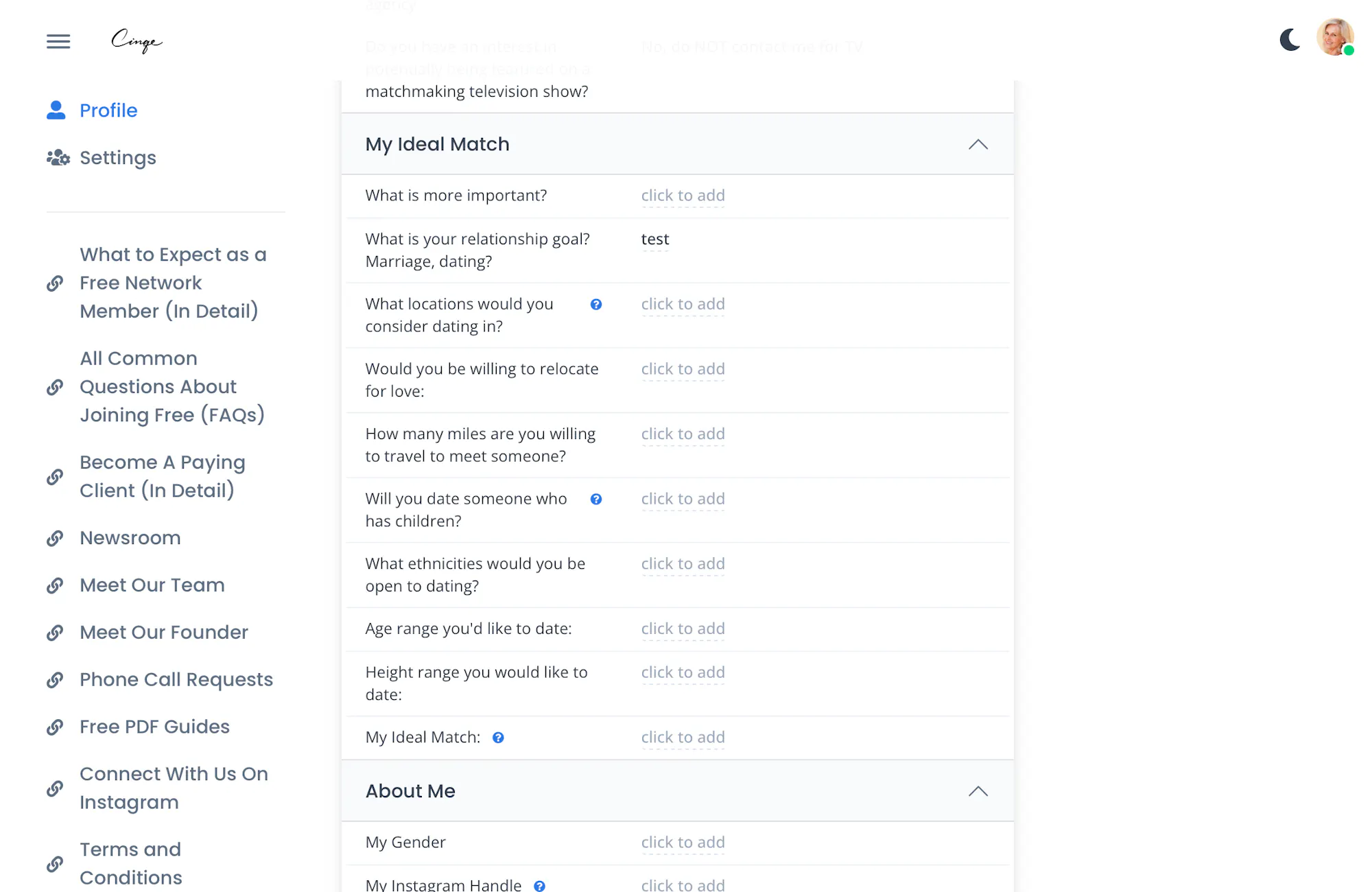
Task: Click link icon beside Terms and Conditions
Action: [x=55, y=864]
